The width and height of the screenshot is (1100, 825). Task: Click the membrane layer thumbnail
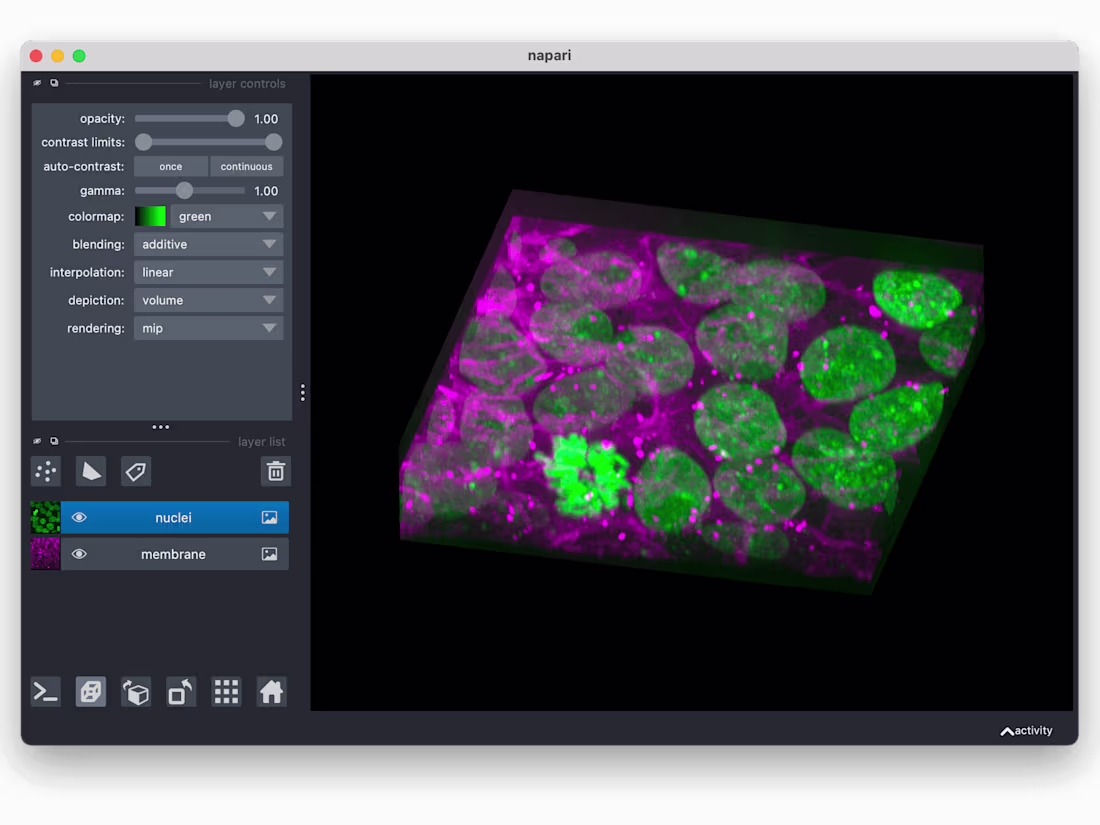pyautogui.click(x=45, y=554)
